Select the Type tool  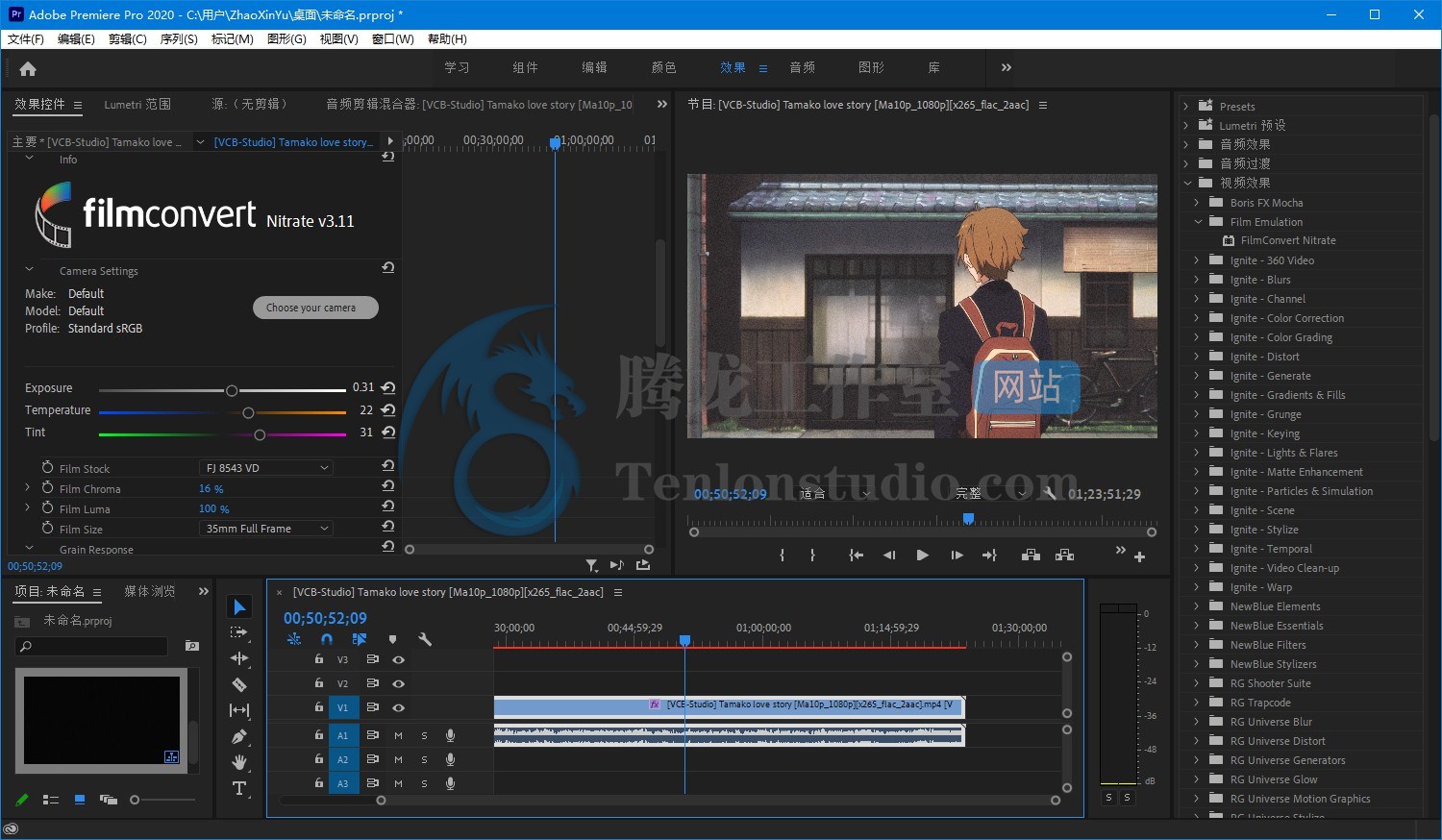[239, 788]
